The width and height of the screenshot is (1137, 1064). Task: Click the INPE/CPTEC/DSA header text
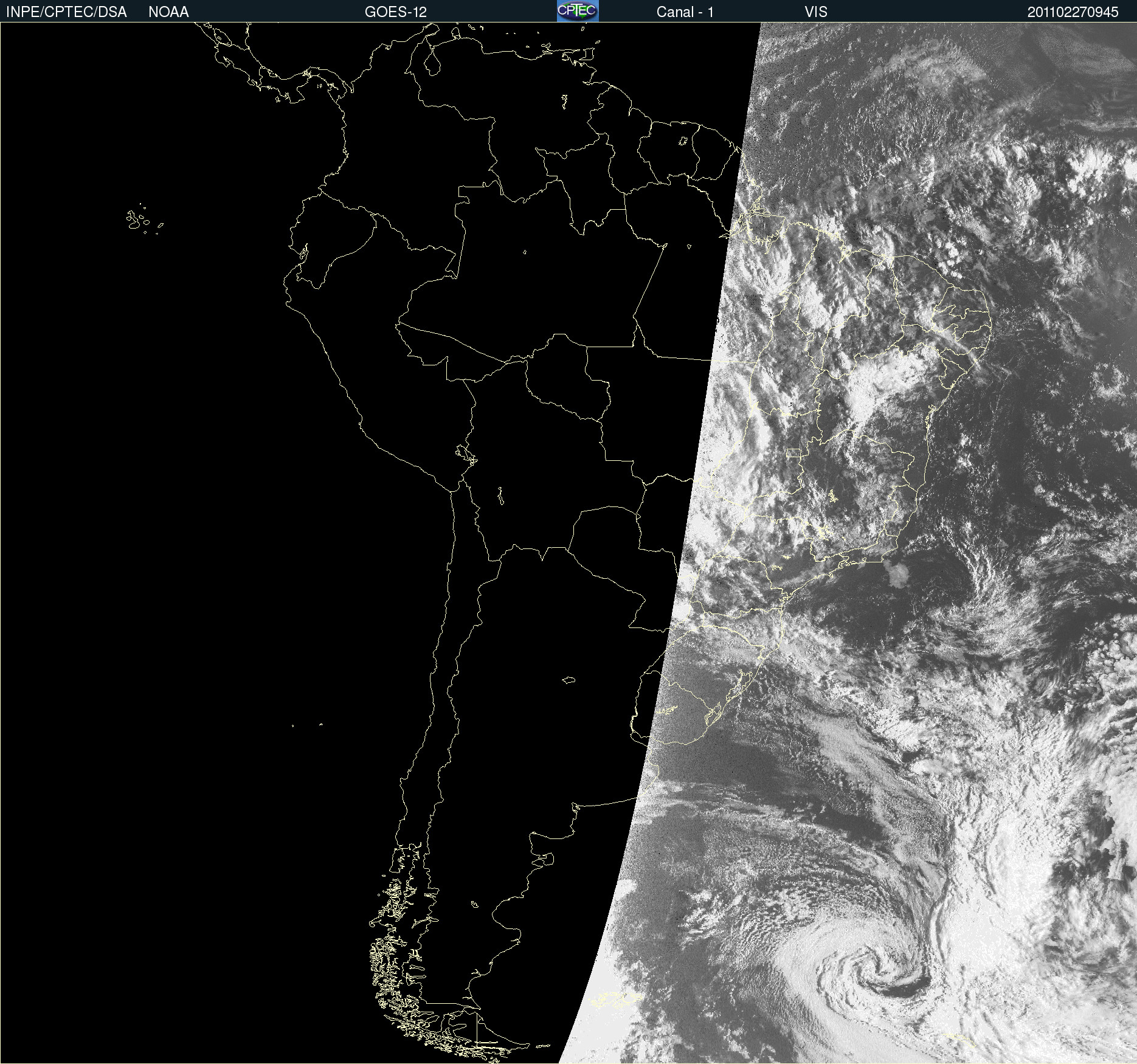(66, 12)
